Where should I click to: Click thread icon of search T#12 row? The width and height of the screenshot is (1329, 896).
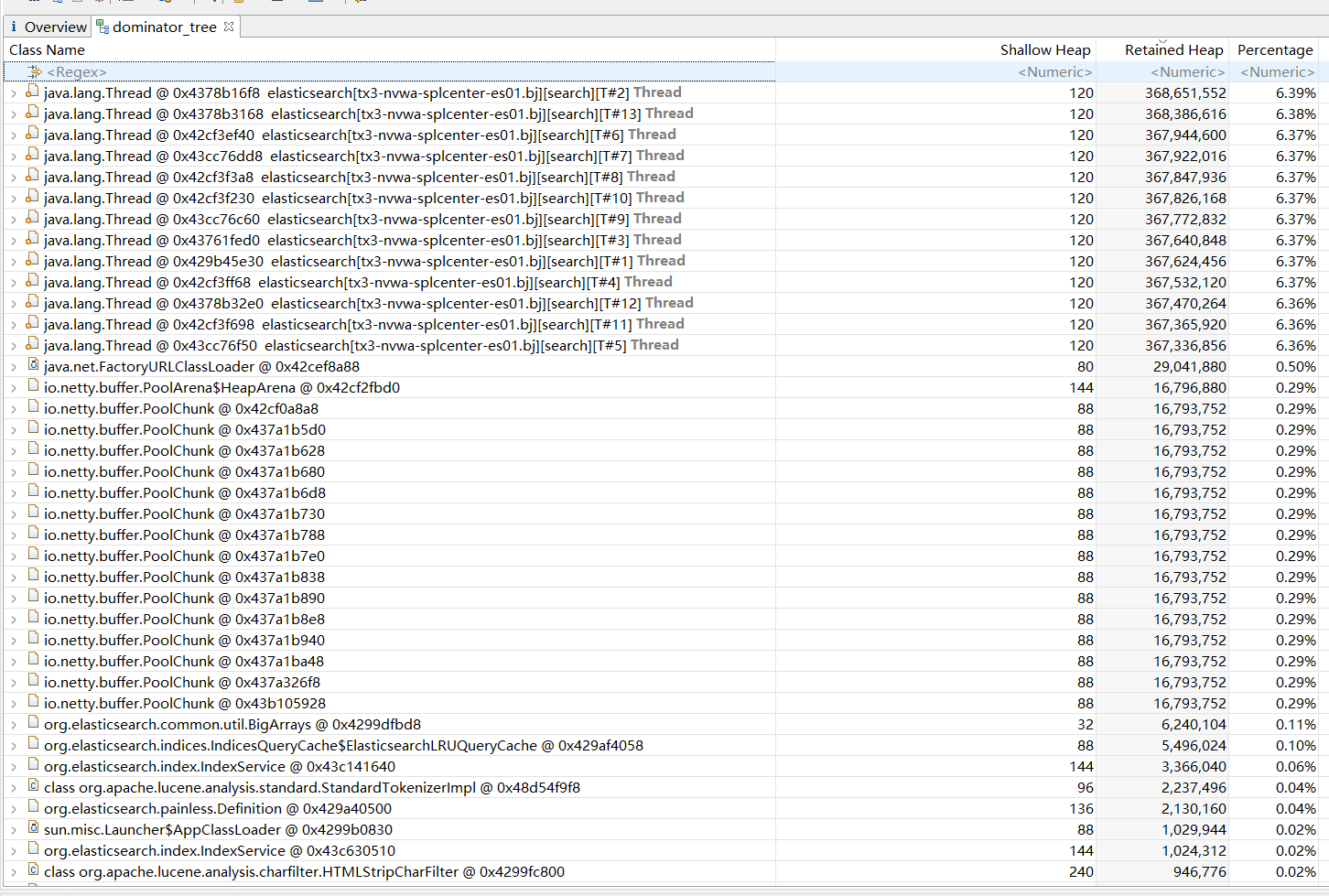click(x=32, y=302)
